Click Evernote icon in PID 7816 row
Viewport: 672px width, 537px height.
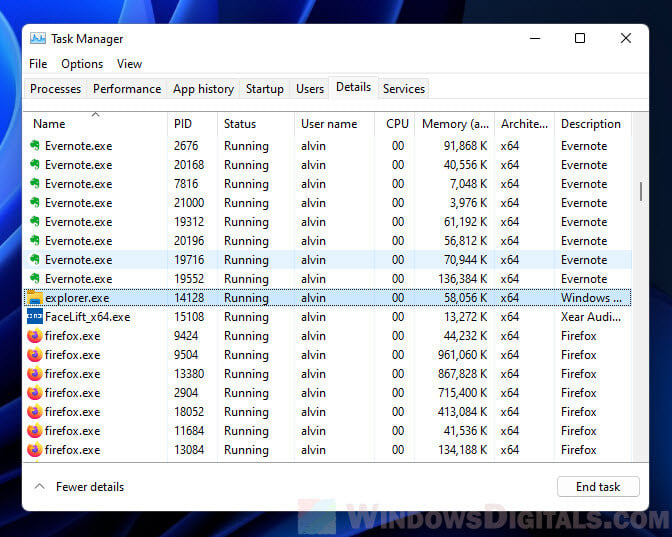point(35,183)
